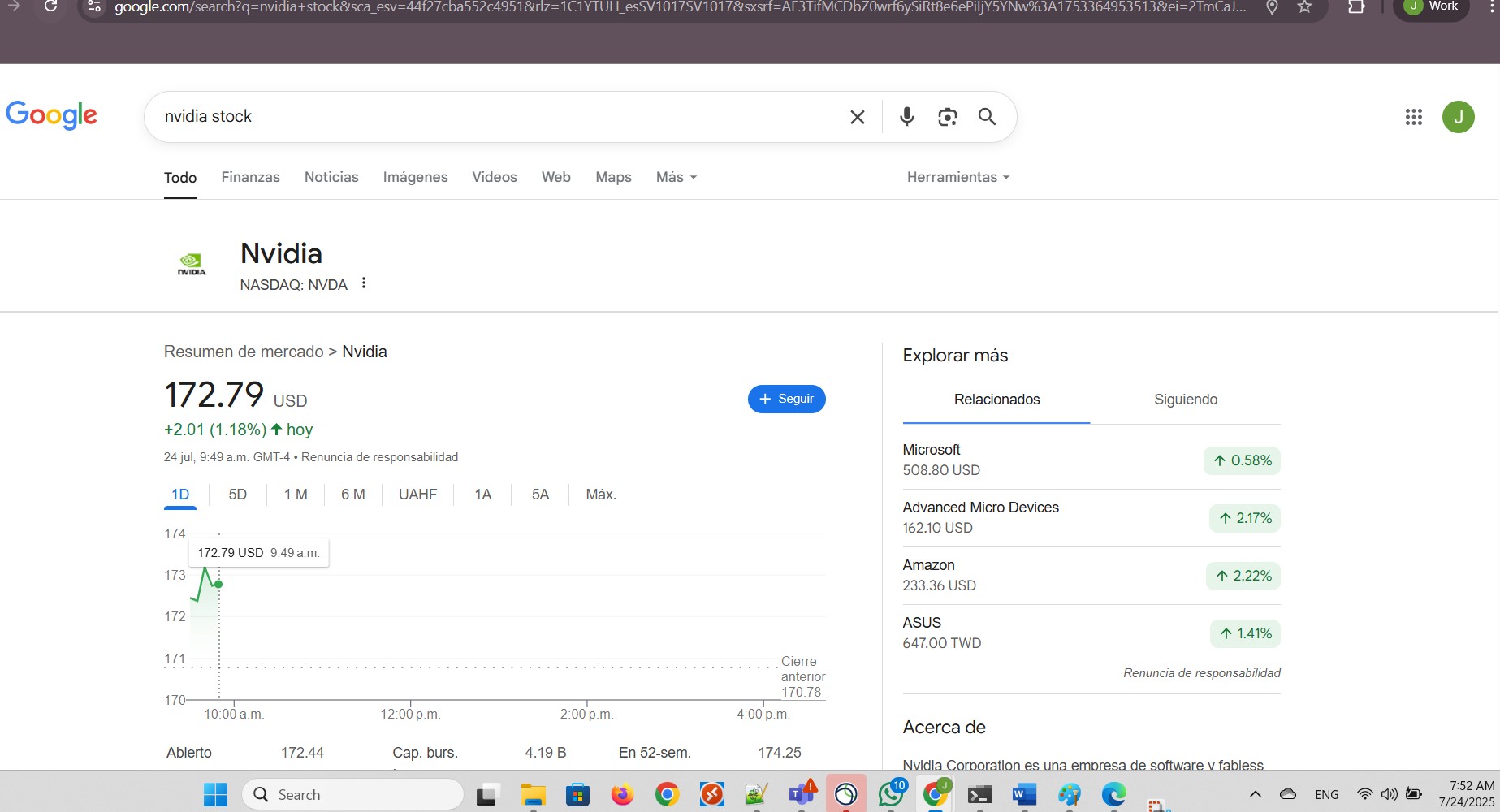Open Firefox from the taskbar

[x=622, y=794]
